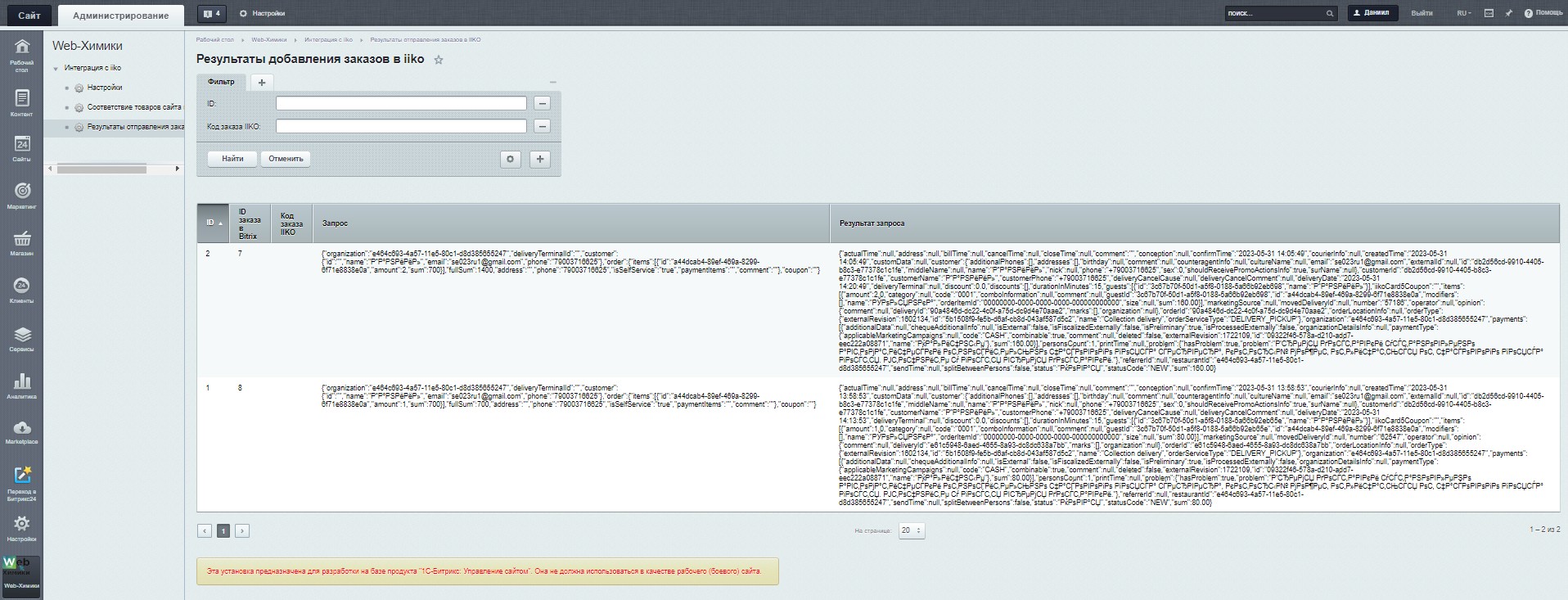Open the notifications counter showing 4

point(212,14)
